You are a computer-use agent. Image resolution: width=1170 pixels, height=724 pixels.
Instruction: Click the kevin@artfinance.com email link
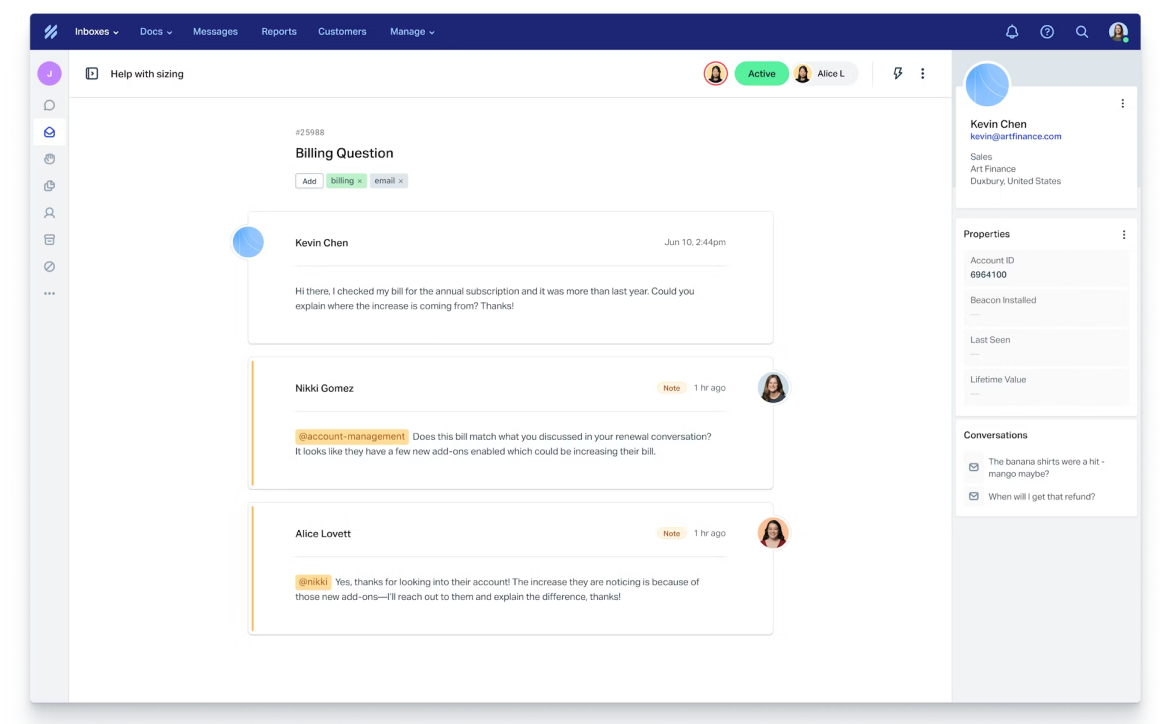(x=1015, y=137)
